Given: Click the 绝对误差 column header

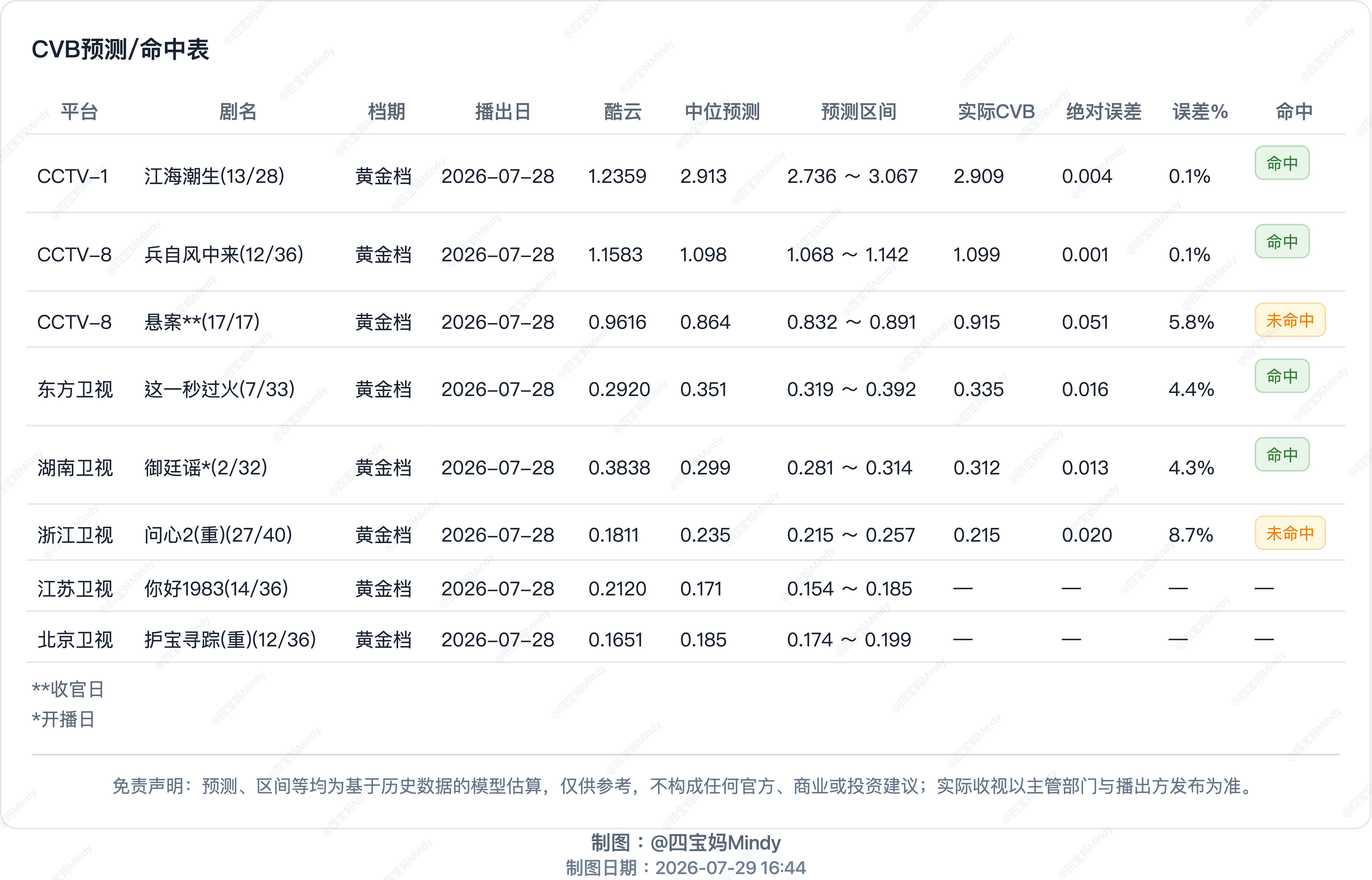Looking at the screenshot, I should click(x=1103, y=111).
